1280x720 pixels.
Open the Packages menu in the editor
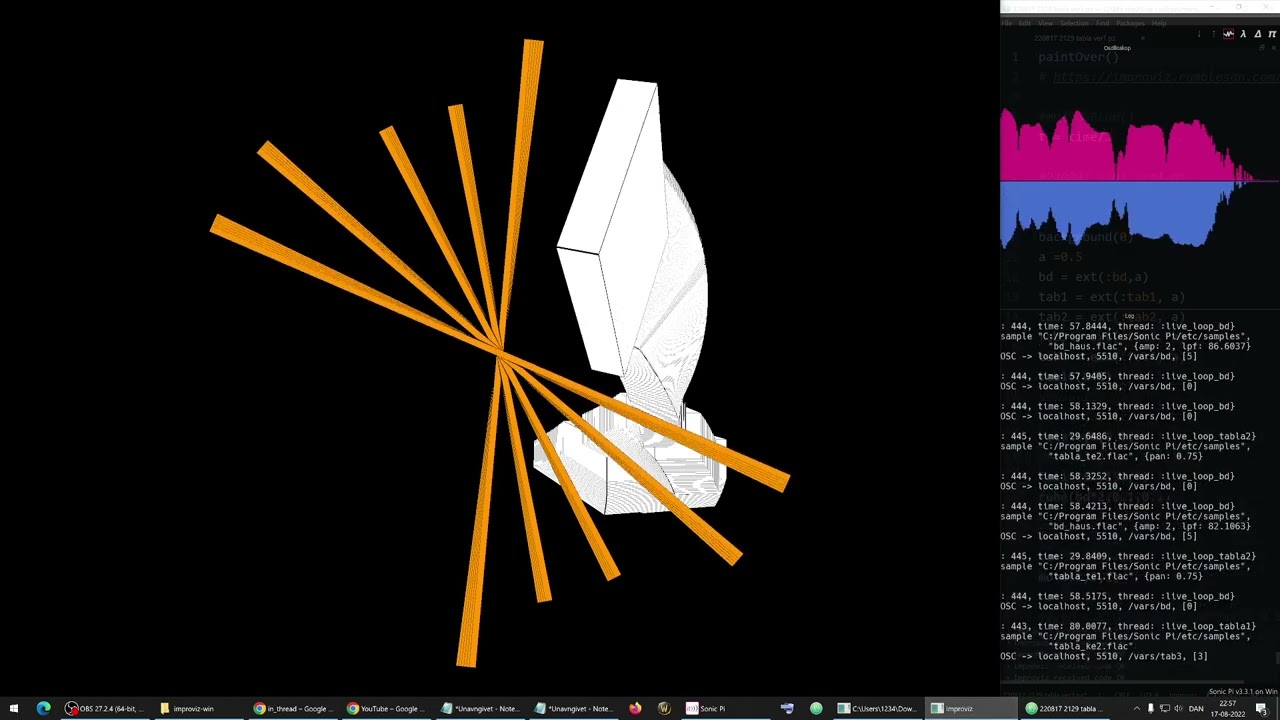[1131, 23]
